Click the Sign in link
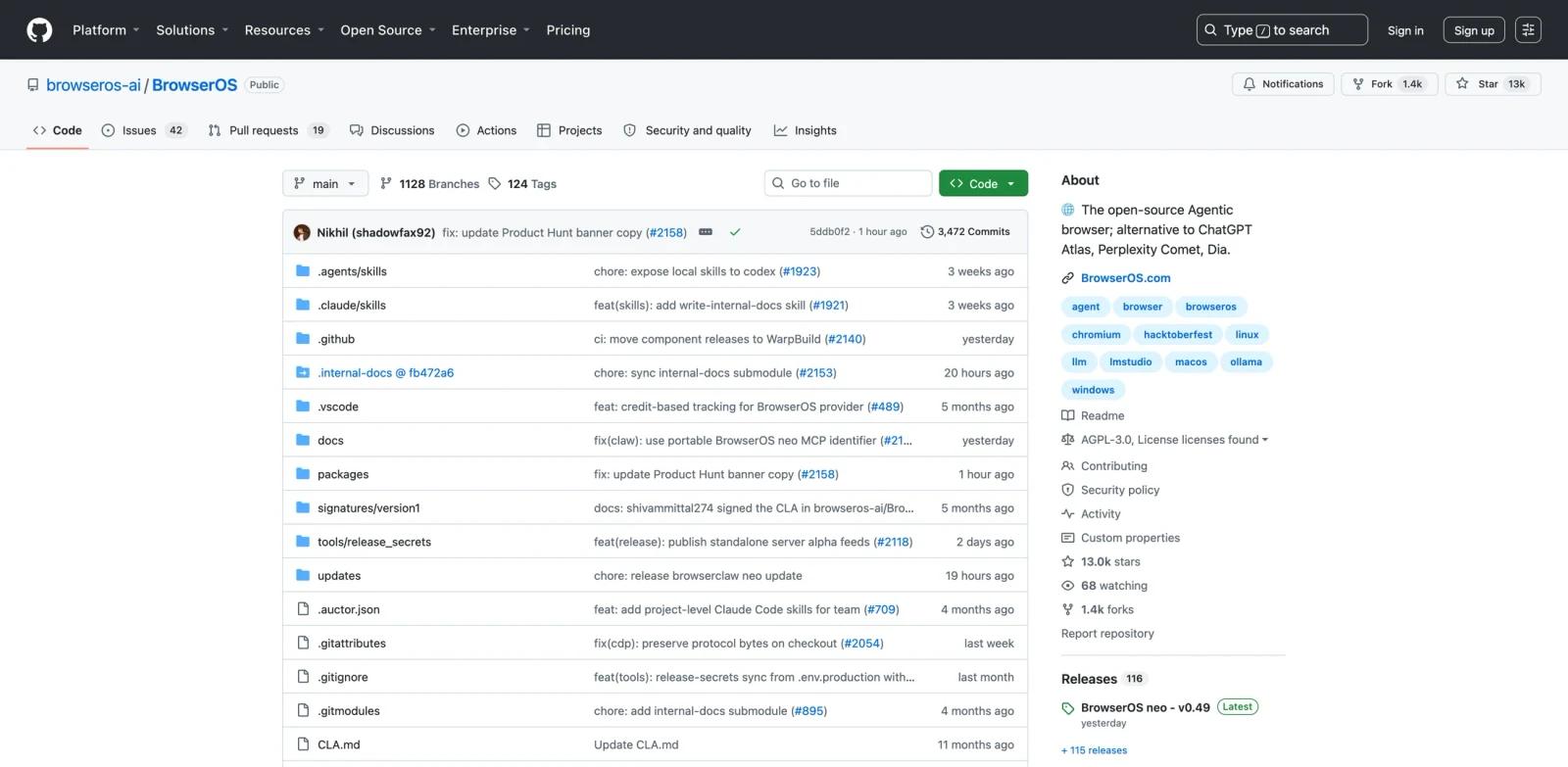The height and width of the screenshot is (767, 1568). coord(1405,30)
